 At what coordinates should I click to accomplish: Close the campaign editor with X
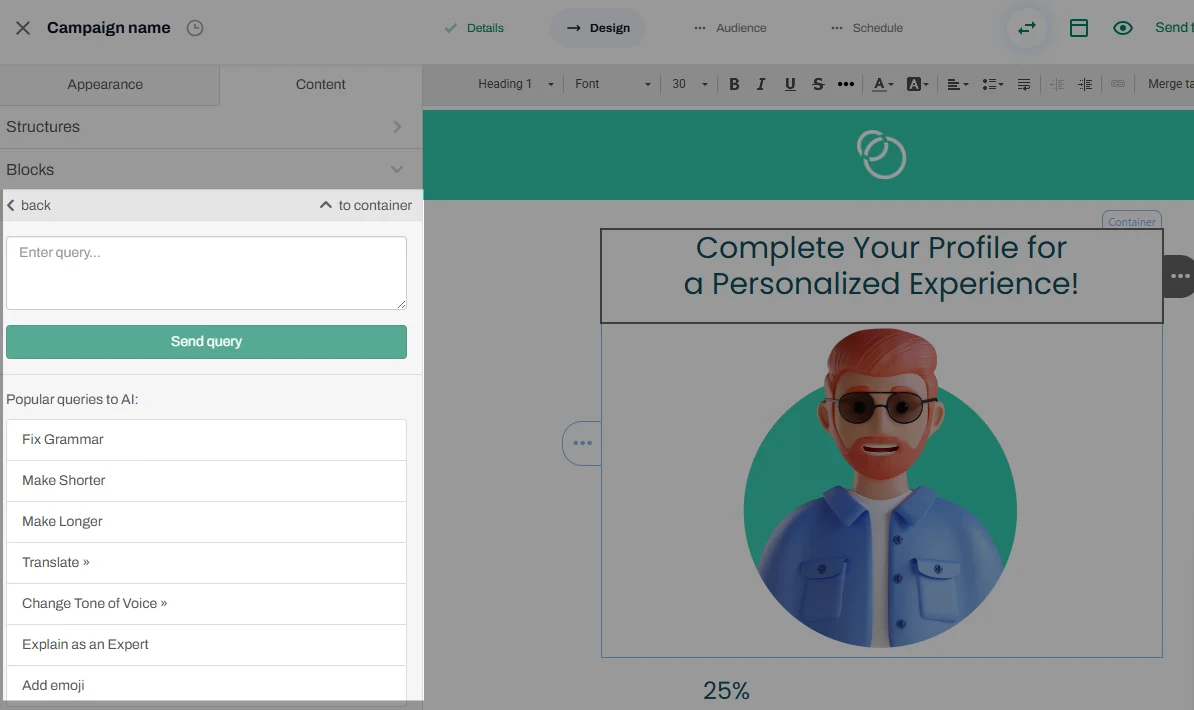(x=23, y=28)
